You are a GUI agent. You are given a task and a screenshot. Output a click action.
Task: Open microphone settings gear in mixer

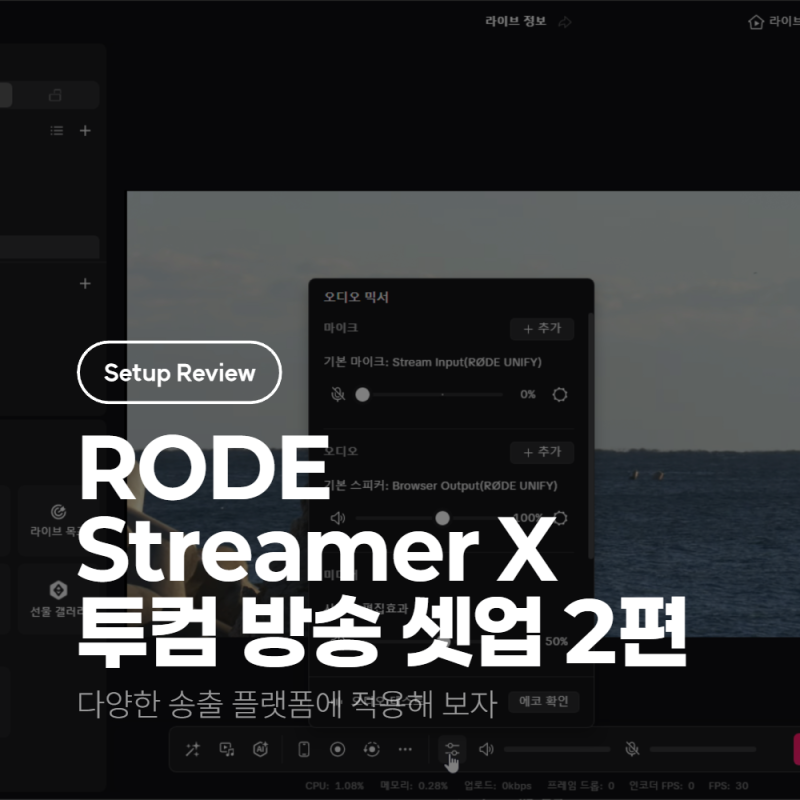(x=560, y=394)
